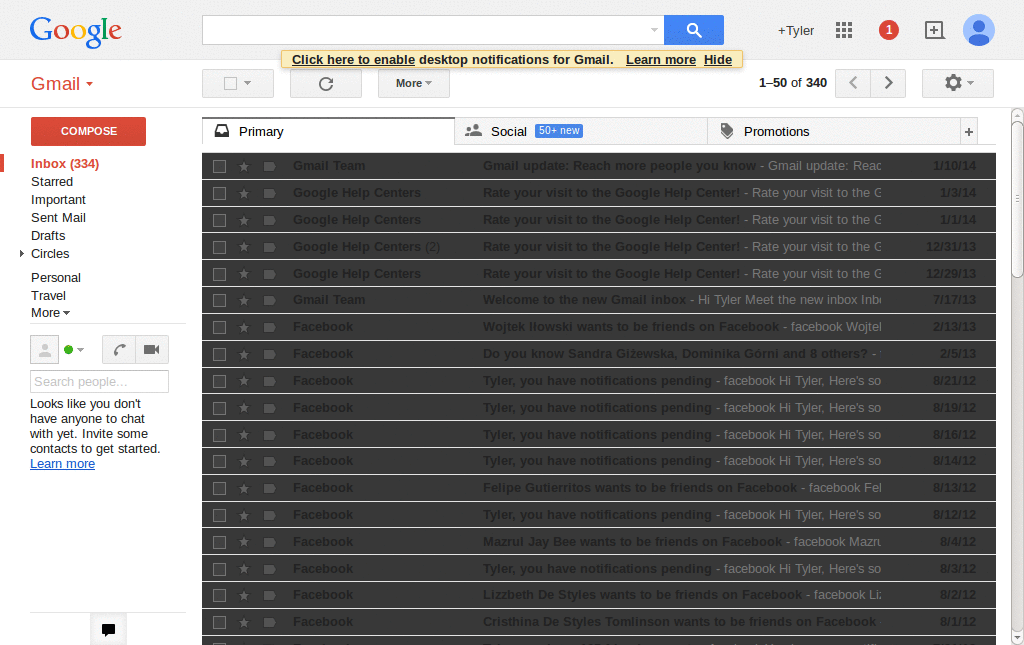Open the Sent Mail folder
The width and height of the screenshot is (1024, 645).
coord(58,217)
